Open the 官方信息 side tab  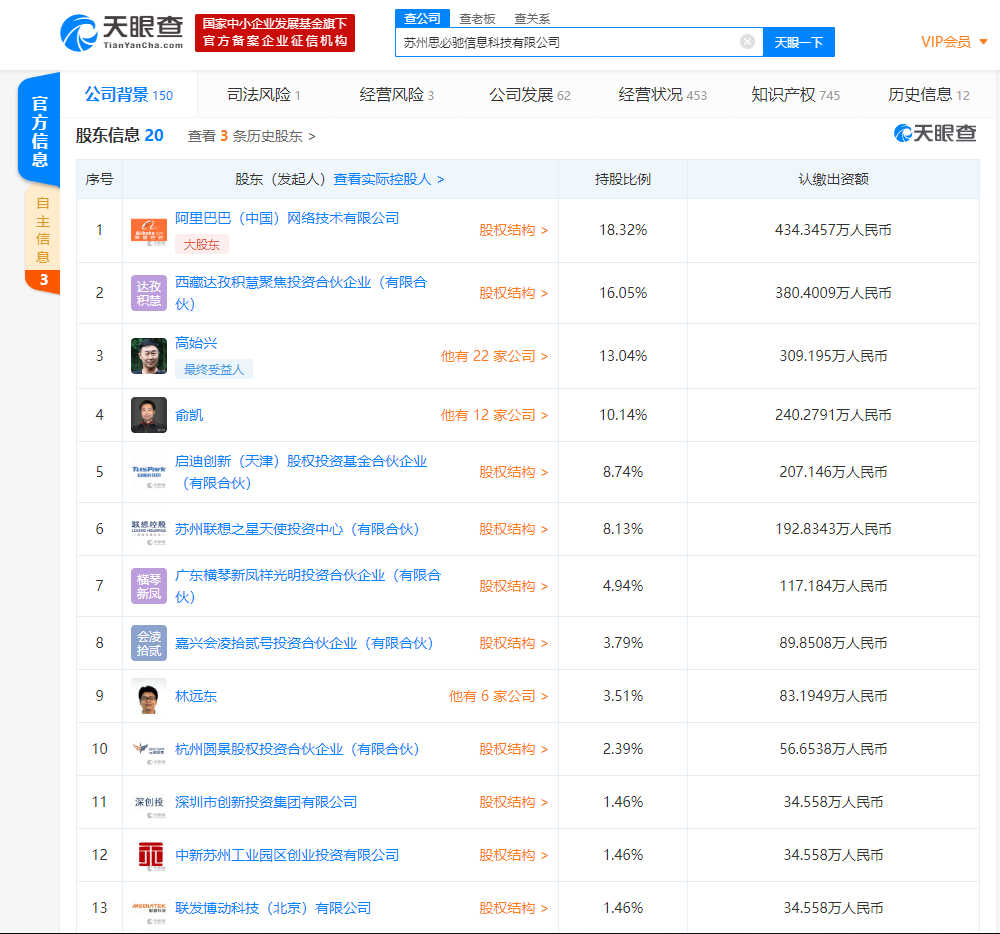pos(40,131)
